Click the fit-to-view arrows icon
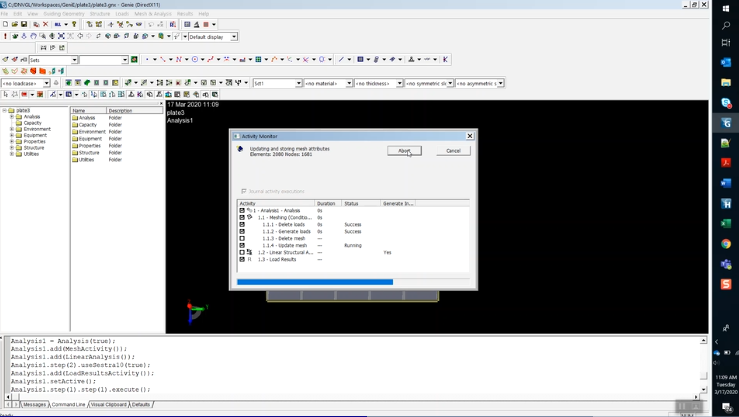The height and width of the screenshot is (417, 739). click(x=61, y=36)
